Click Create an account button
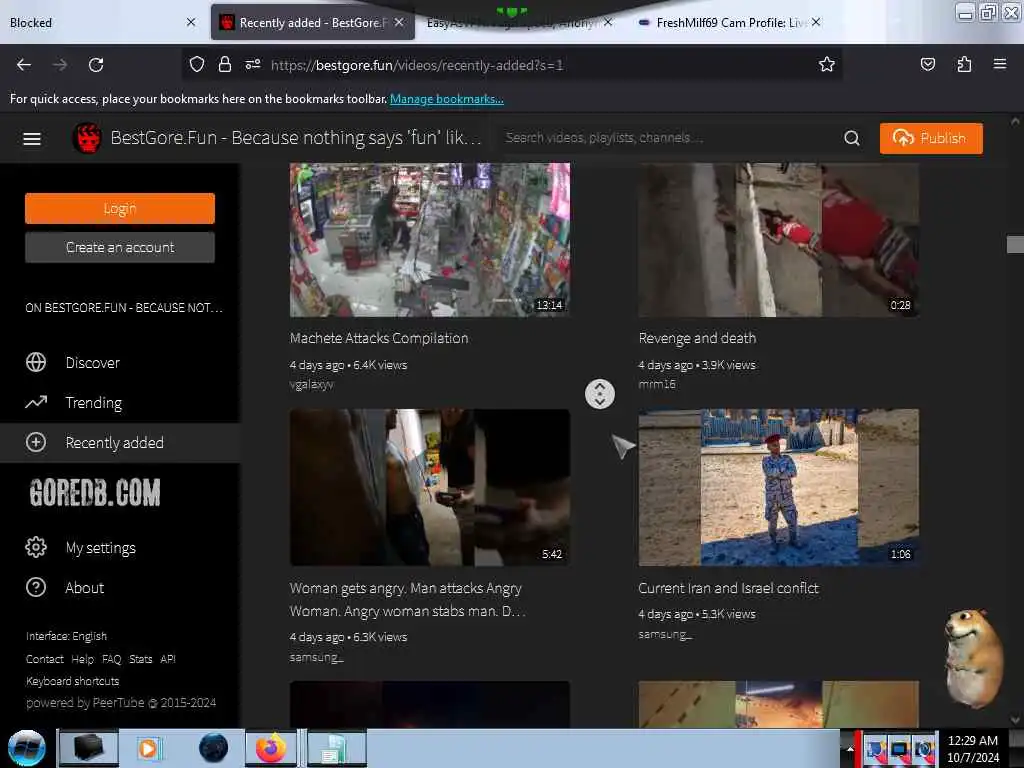Viewport: 1024px width, 768px height. point(120,248)
